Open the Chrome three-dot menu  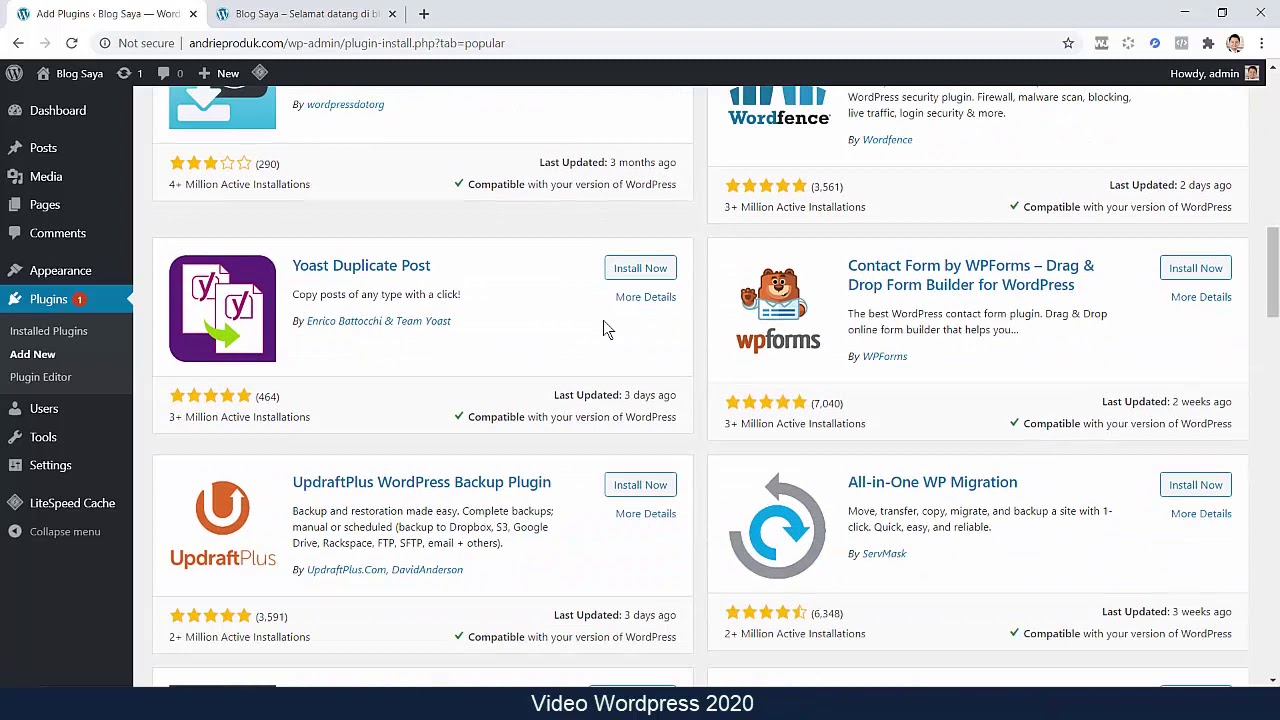point(1261,43)
